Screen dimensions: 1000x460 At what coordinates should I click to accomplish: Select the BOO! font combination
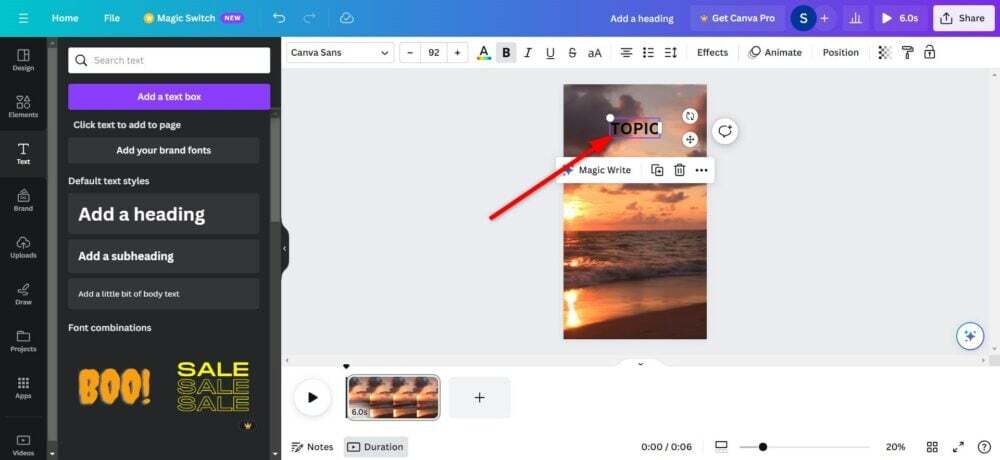pyautogui.click(x=115, y=387)
